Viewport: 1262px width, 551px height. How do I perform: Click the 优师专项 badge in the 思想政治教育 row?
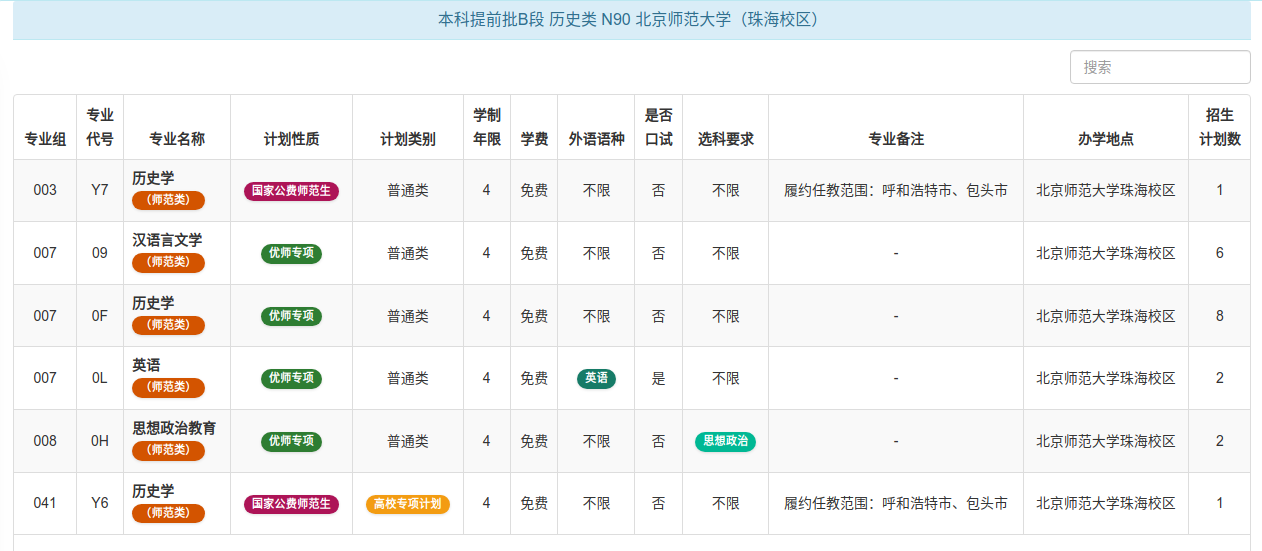(291, 441)
